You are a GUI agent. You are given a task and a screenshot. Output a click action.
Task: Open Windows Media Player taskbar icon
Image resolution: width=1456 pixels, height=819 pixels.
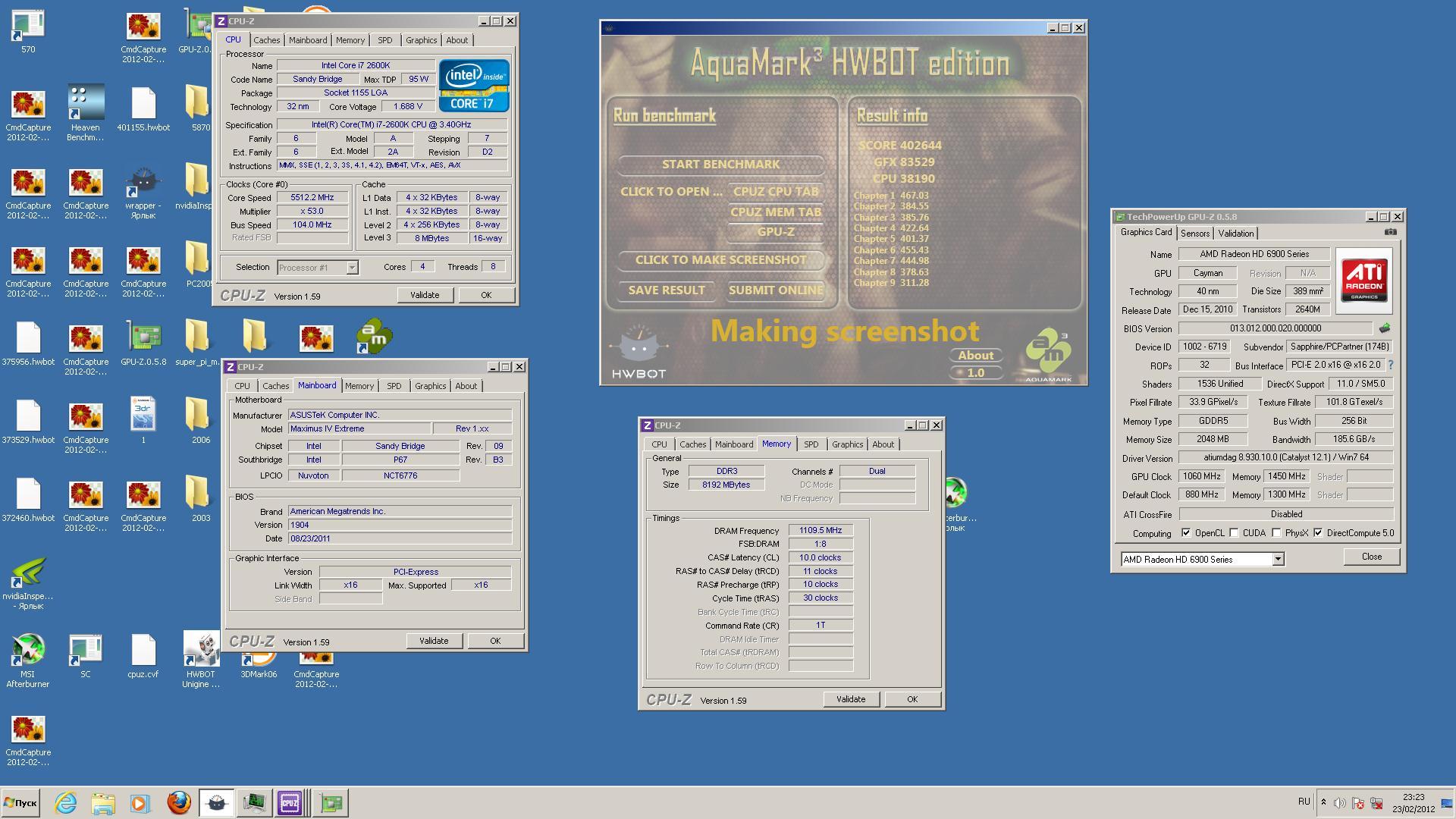coord(140,802)
